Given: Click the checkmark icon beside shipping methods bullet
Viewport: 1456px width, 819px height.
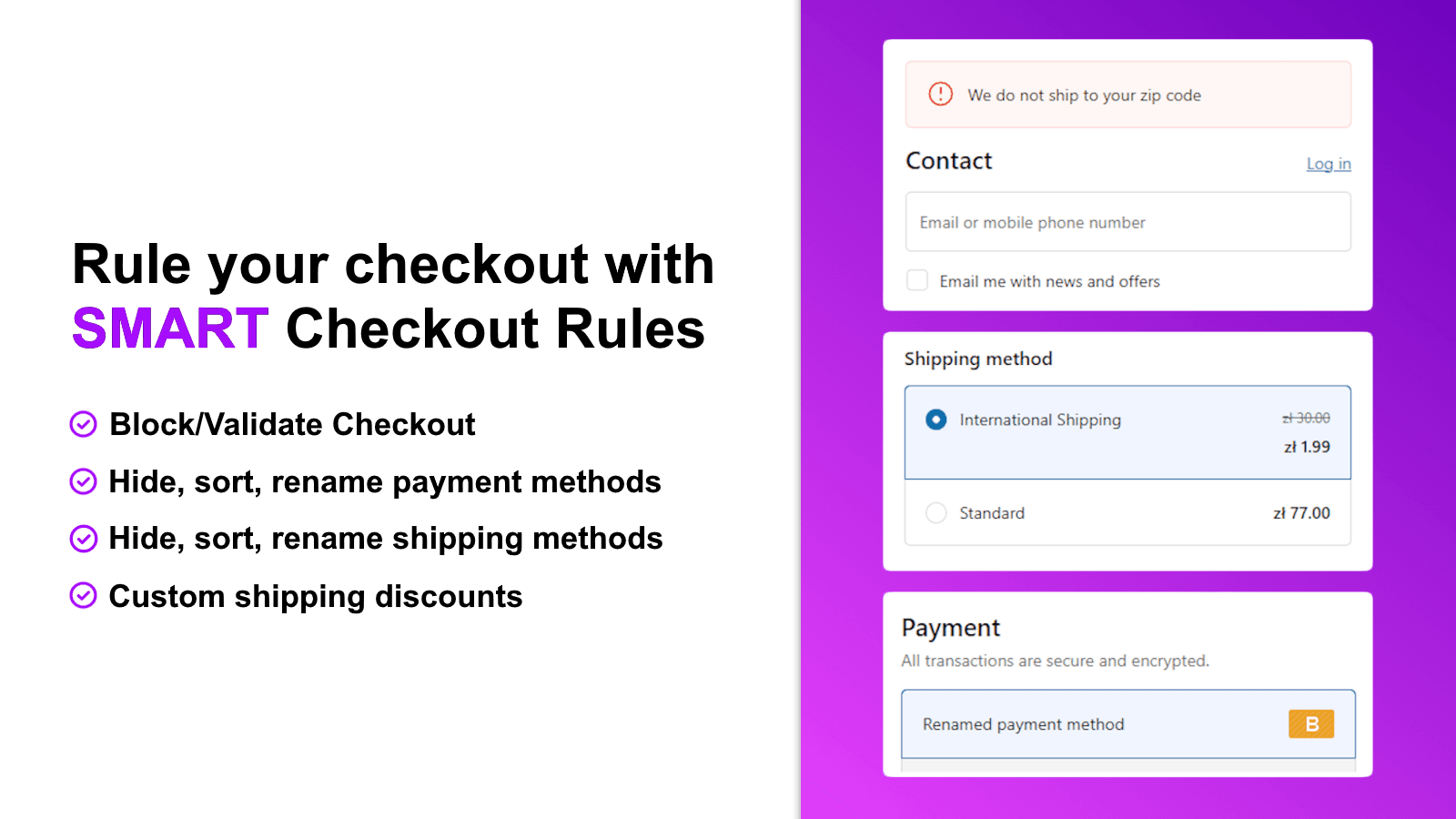Looking at the screenshot, I should (x=83, y=538).
